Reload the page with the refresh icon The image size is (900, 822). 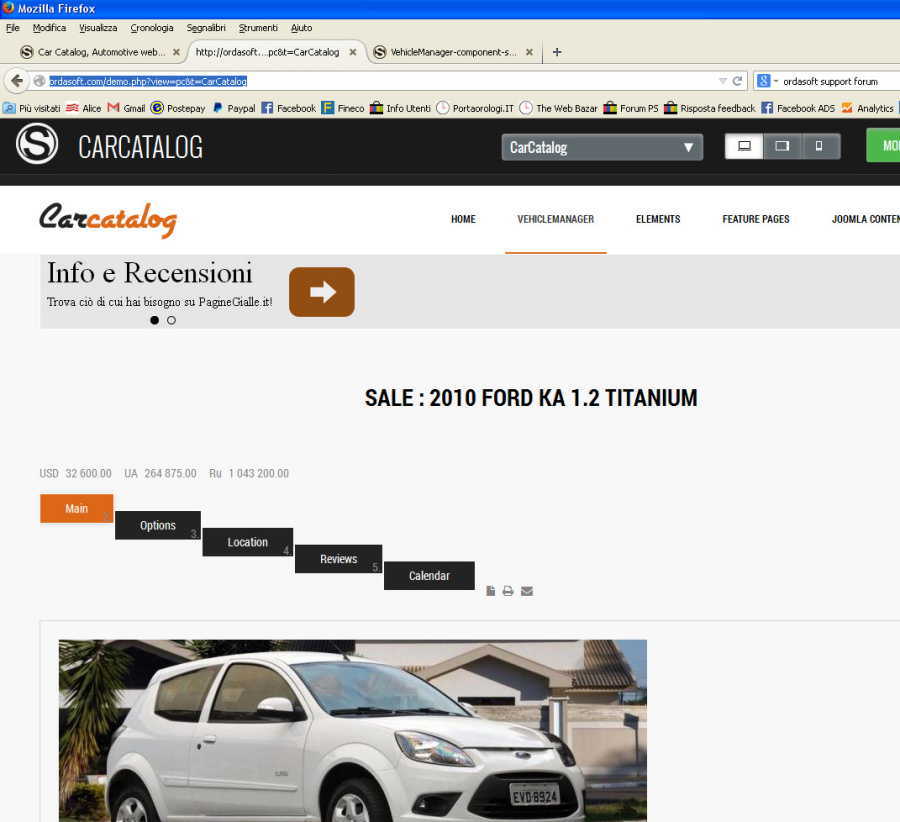click(x=738, y=81)
